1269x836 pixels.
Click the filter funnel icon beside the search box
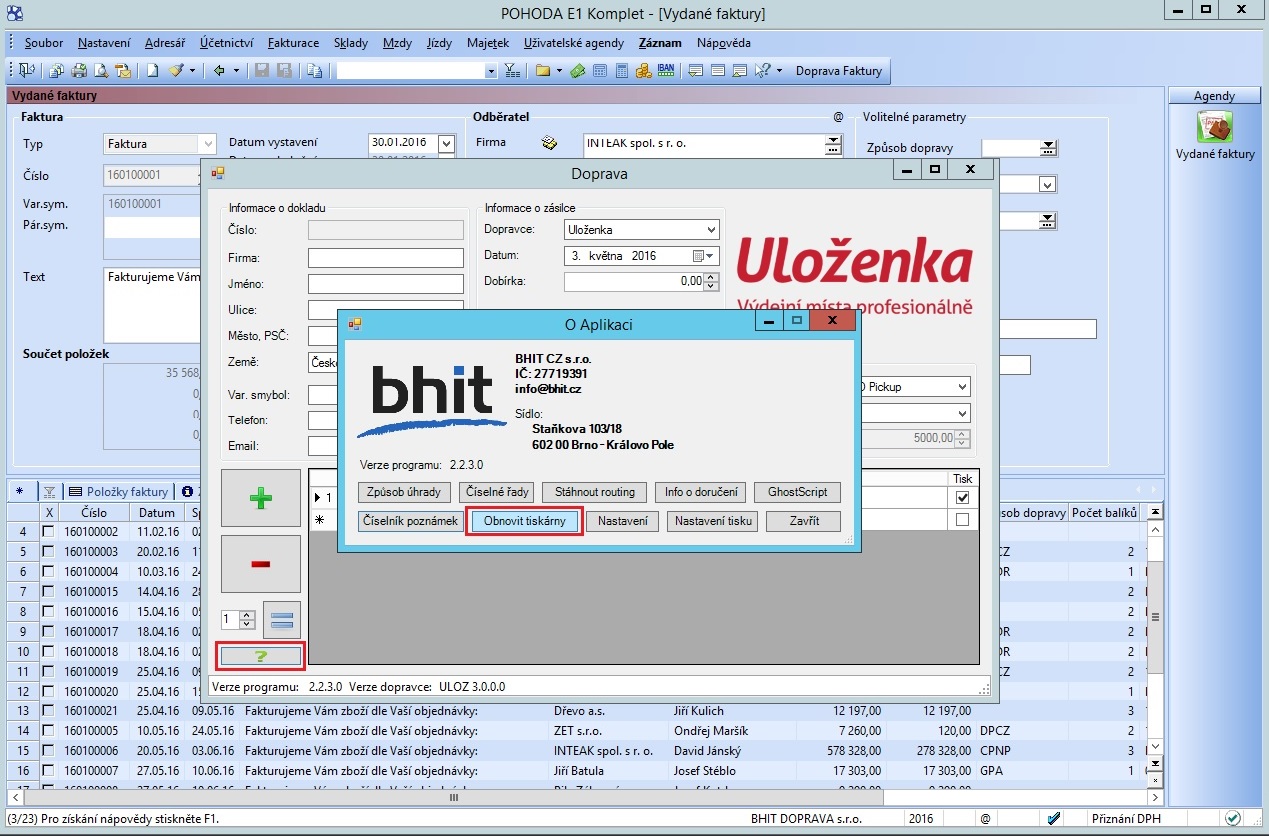[x=512, y=71]
